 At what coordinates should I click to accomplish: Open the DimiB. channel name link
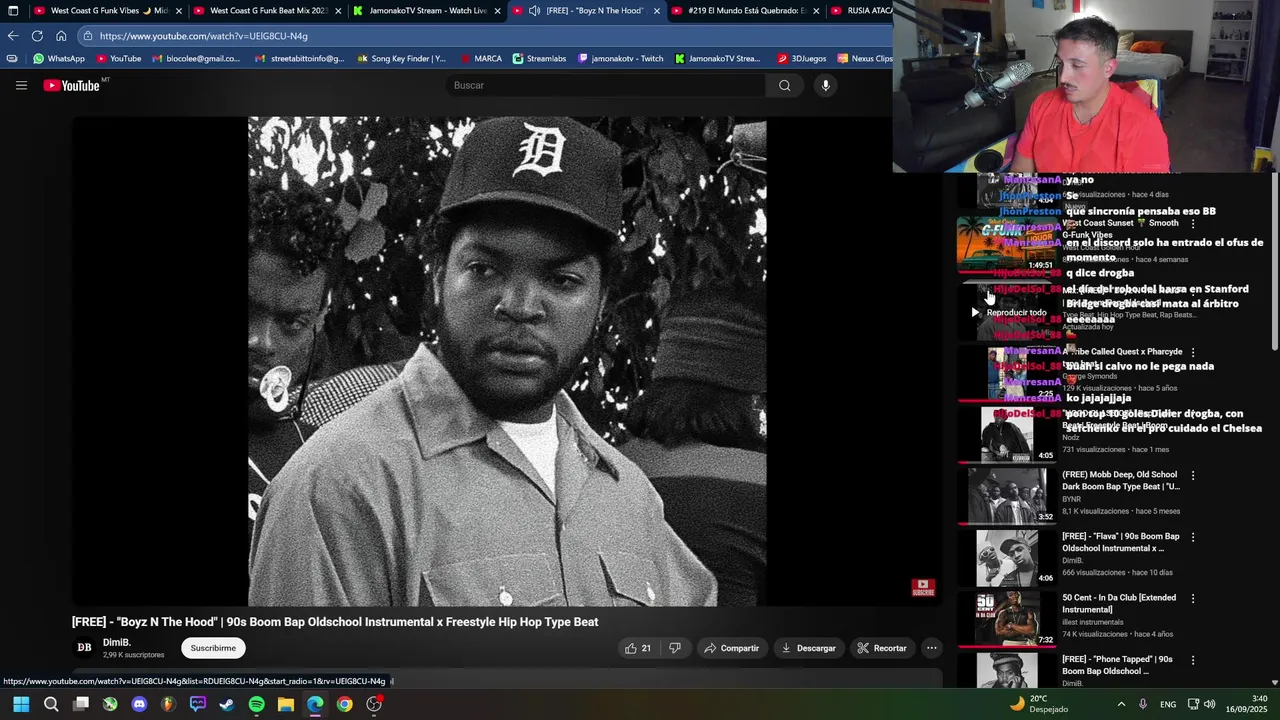click(117, 642)
